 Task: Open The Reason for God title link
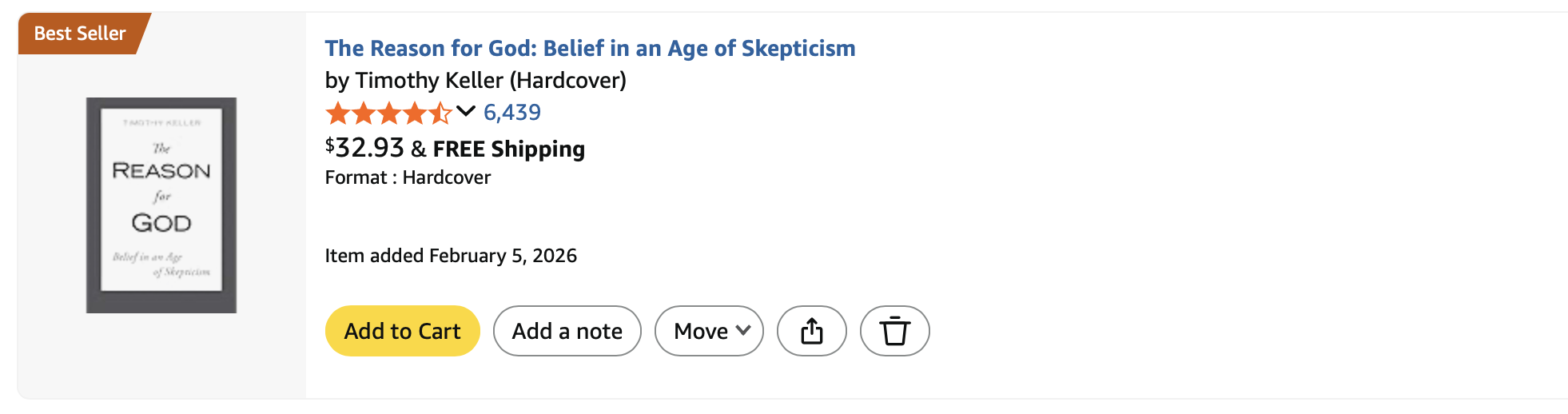coord(590,49)
